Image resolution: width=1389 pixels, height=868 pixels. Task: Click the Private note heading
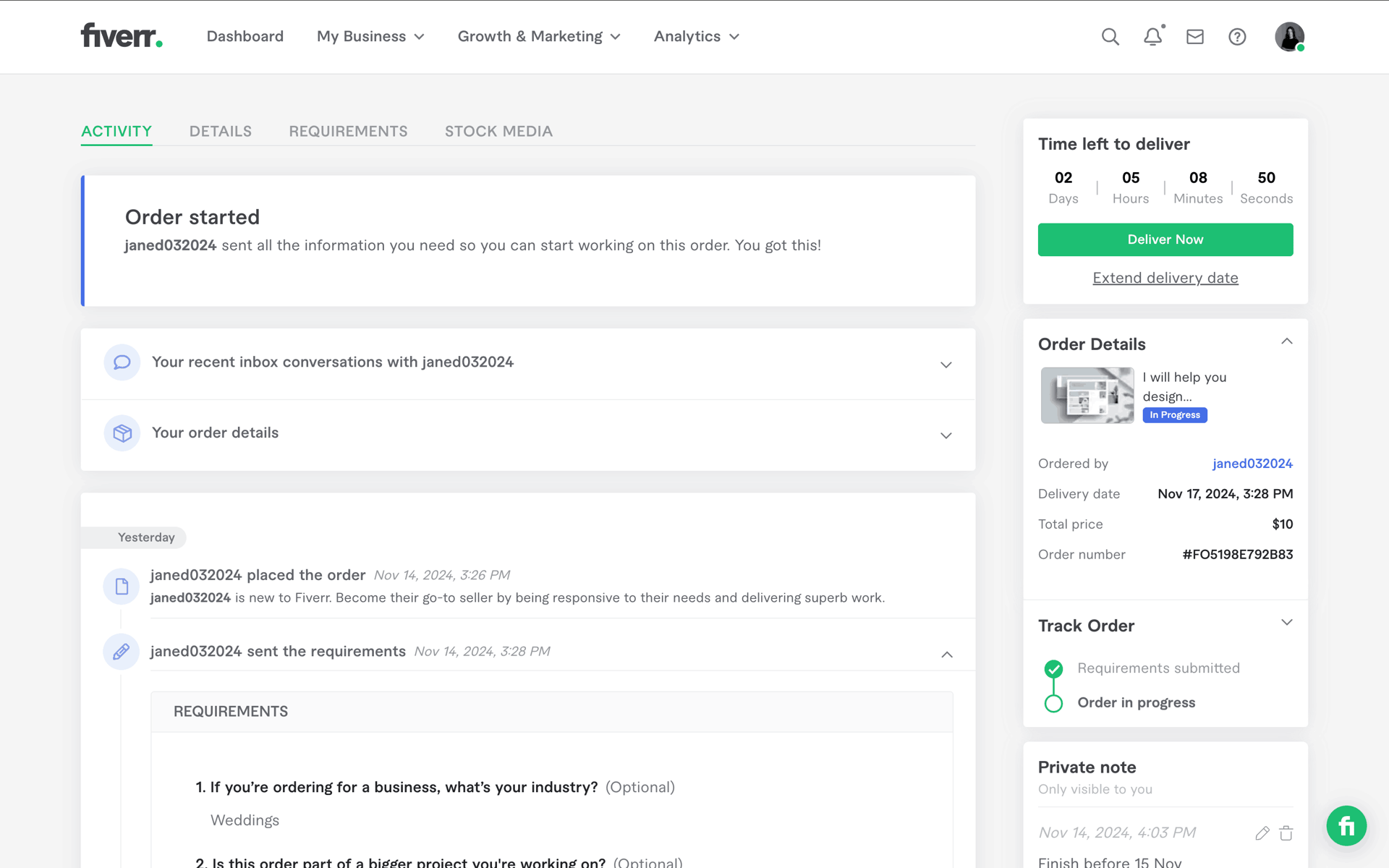pyautogui.click(x=1087, y=767)
